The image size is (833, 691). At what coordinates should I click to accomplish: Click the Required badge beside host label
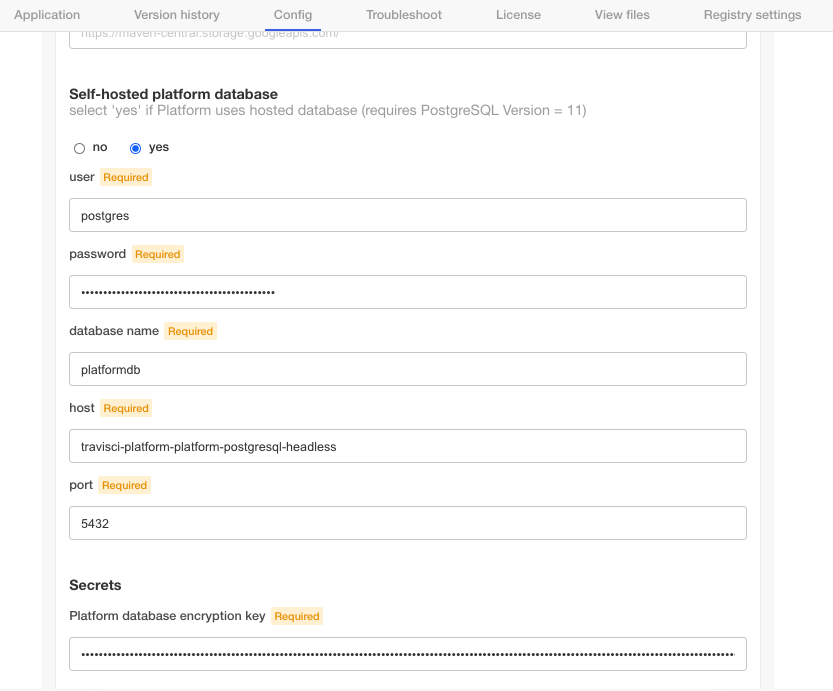126,409
